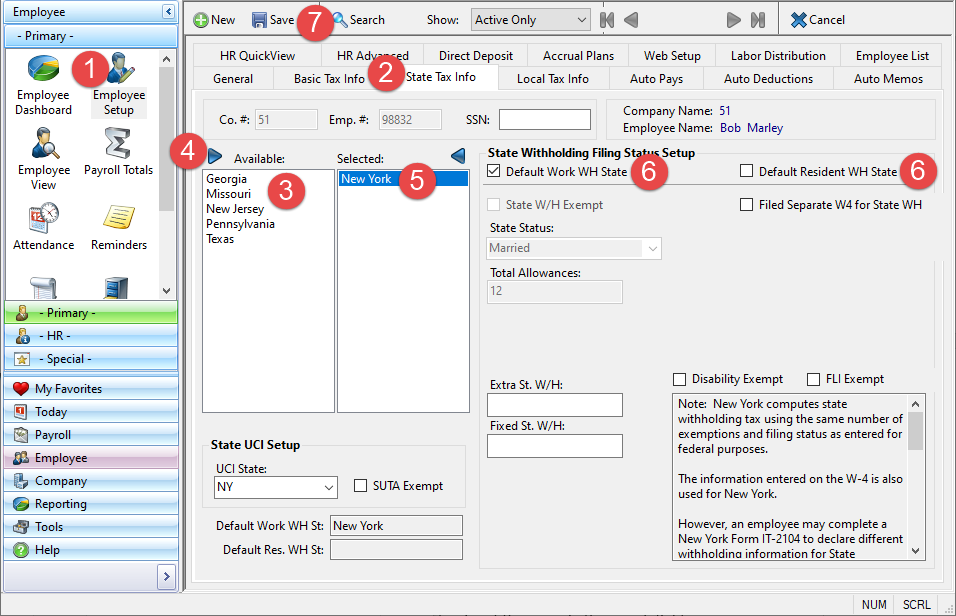Select New York in the Selected list
Viewport: 956px width, 616px height.
(403, 179)
